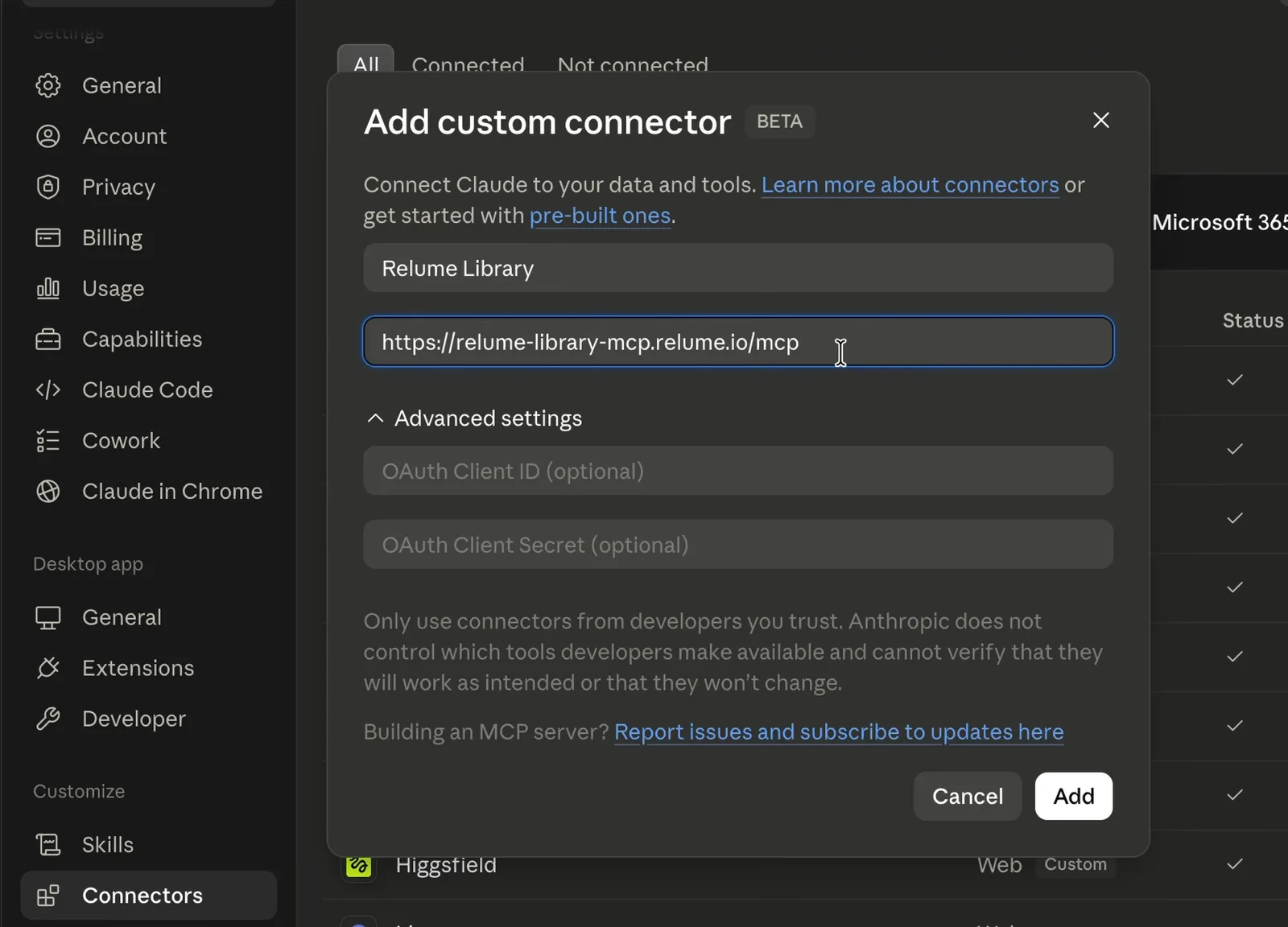Image resolution: width=1288 pixels, height=927 pixels.
Task: Click the Higgsfield connector row name
Action: (446, 866)
